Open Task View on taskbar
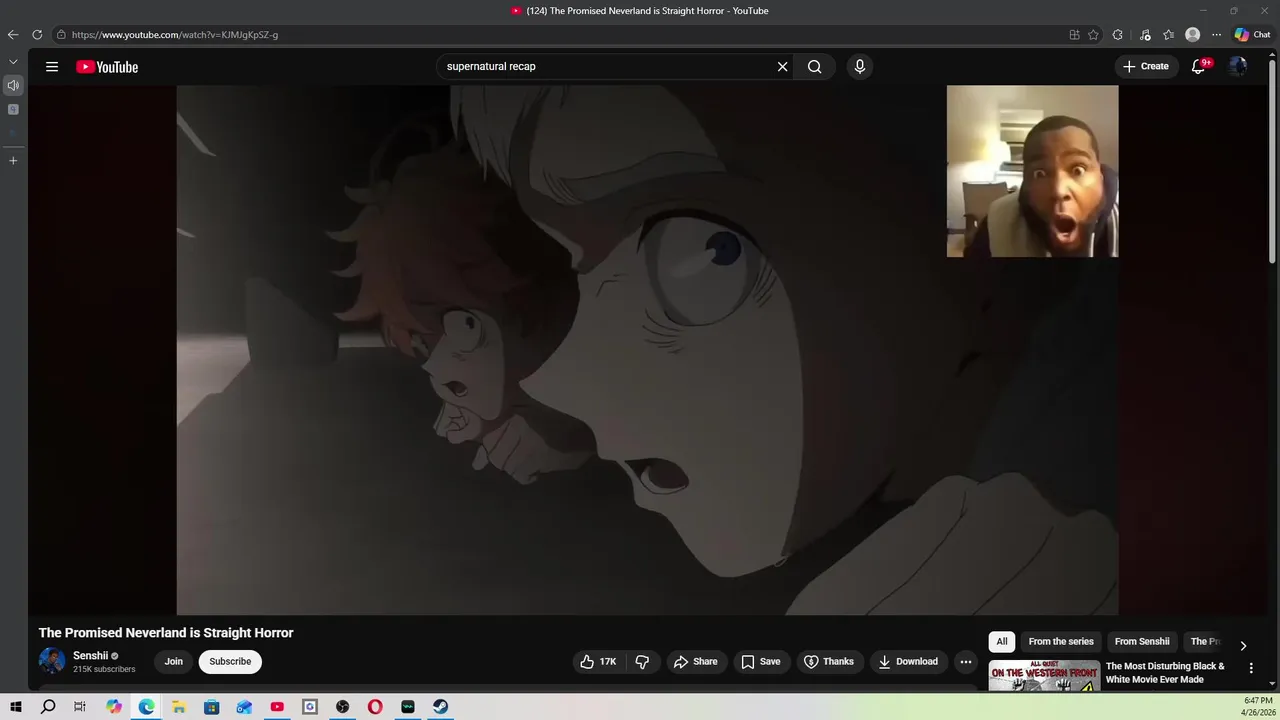This screenshot has height=720, width=1280. (80, 707)
